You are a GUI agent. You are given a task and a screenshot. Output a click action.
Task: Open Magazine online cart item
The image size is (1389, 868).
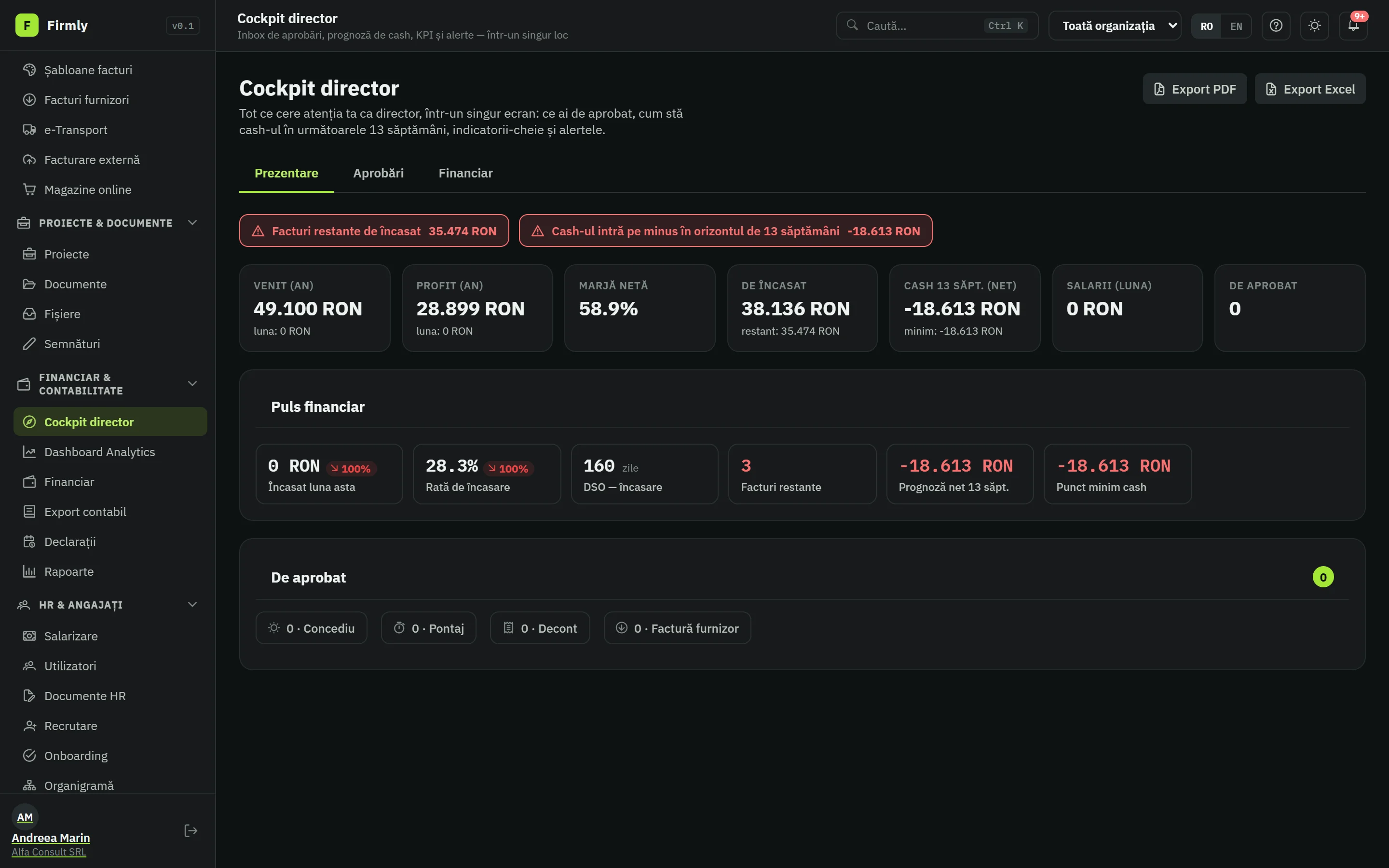tap(110, 190)
